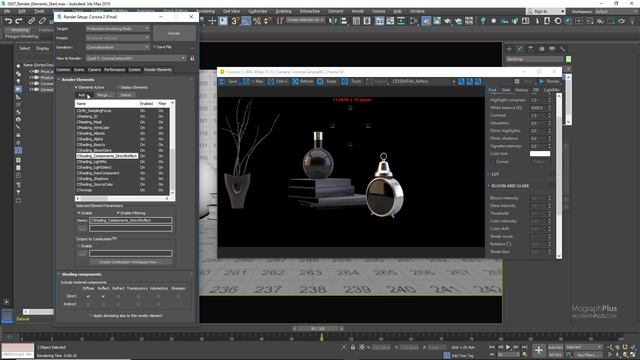
Task: Click the Select and Move crosshair tool
Action: pos(212,21)
